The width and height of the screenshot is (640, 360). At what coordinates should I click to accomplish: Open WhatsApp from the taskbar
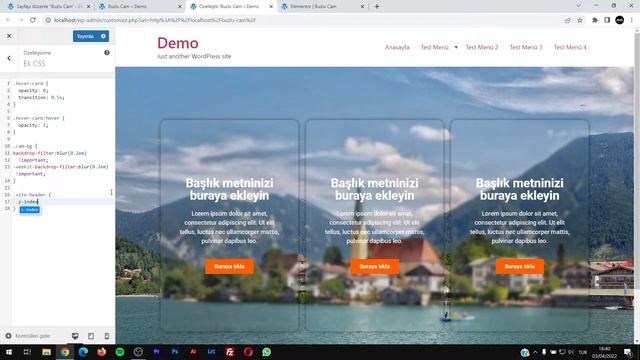[x=267, y=352]
